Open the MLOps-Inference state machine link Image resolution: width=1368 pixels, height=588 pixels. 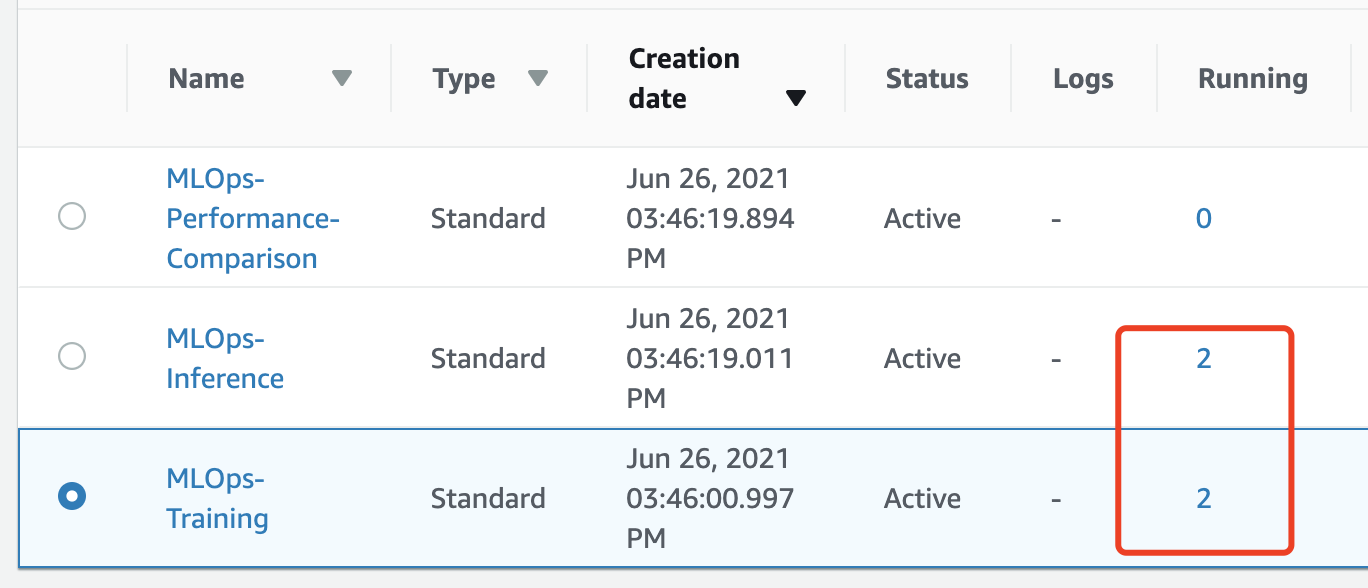coord(225,358)
